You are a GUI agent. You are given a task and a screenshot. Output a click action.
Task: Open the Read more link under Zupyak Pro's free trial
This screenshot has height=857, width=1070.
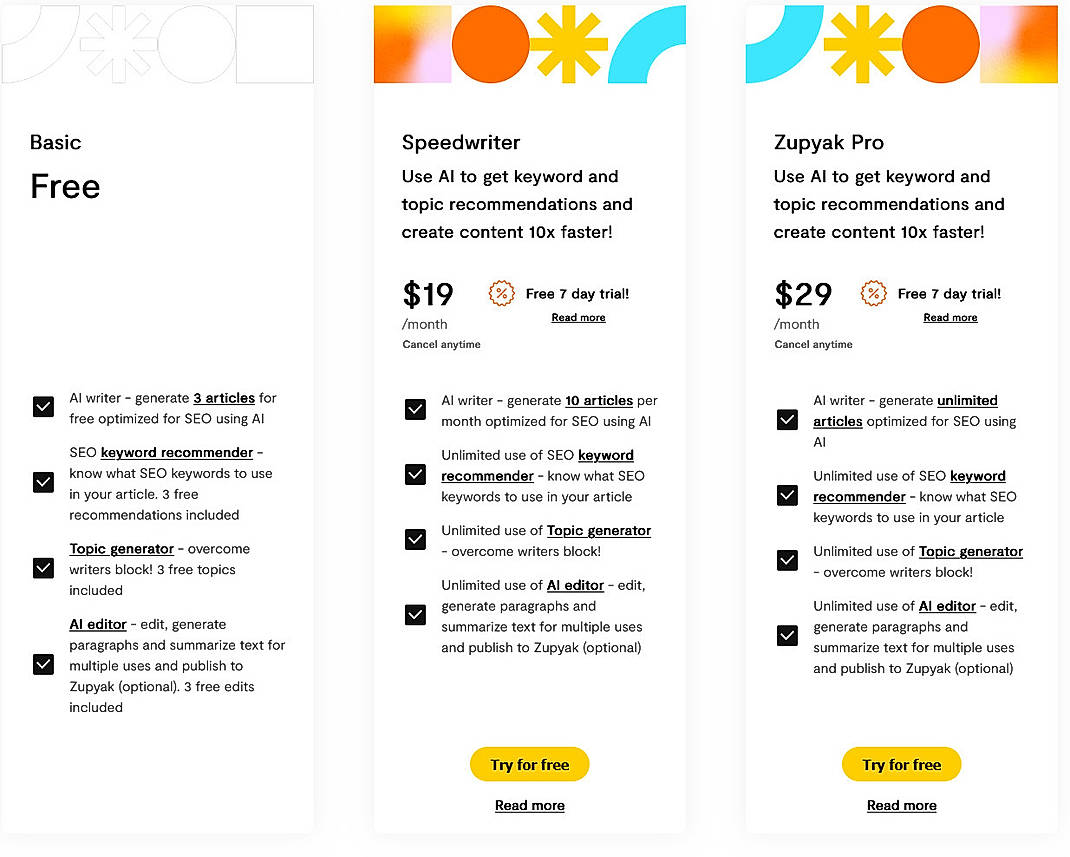point(950,317)
